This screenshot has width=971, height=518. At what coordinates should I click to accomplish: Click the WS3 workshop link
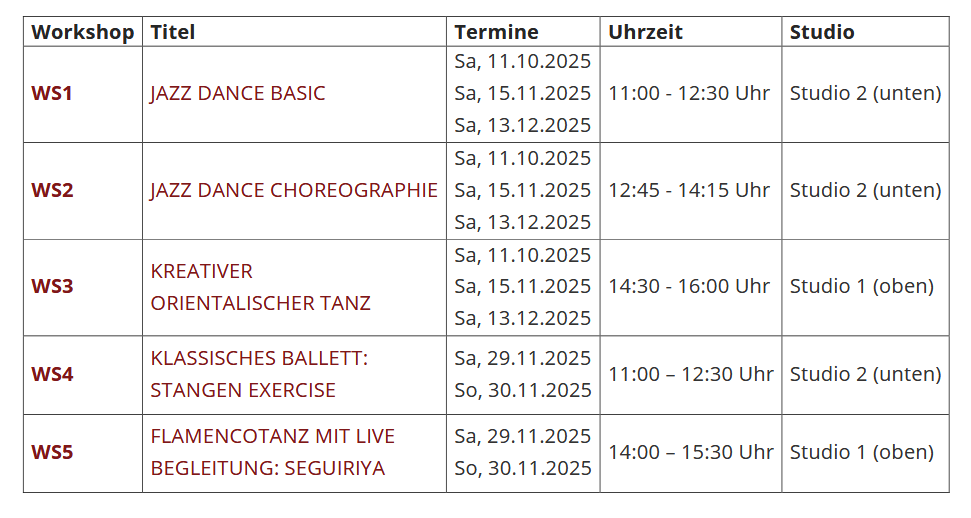click(x=52, y=287)
